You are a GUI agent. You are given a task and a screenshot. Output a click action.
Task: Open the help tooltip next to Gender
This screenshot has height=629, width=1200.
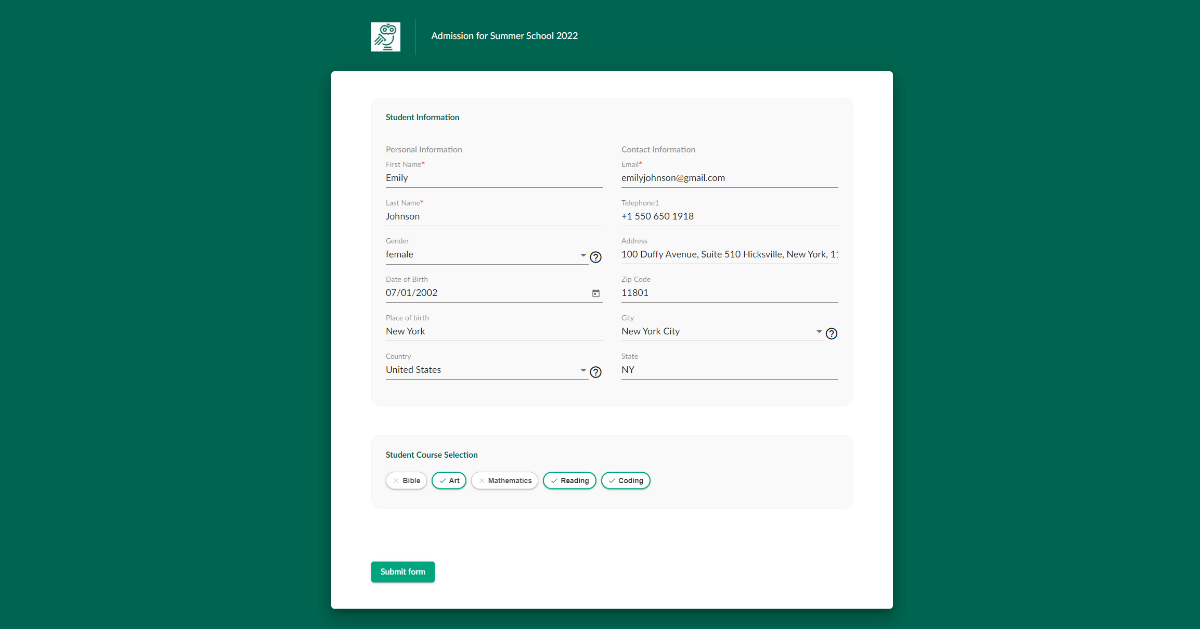(596, 257)
